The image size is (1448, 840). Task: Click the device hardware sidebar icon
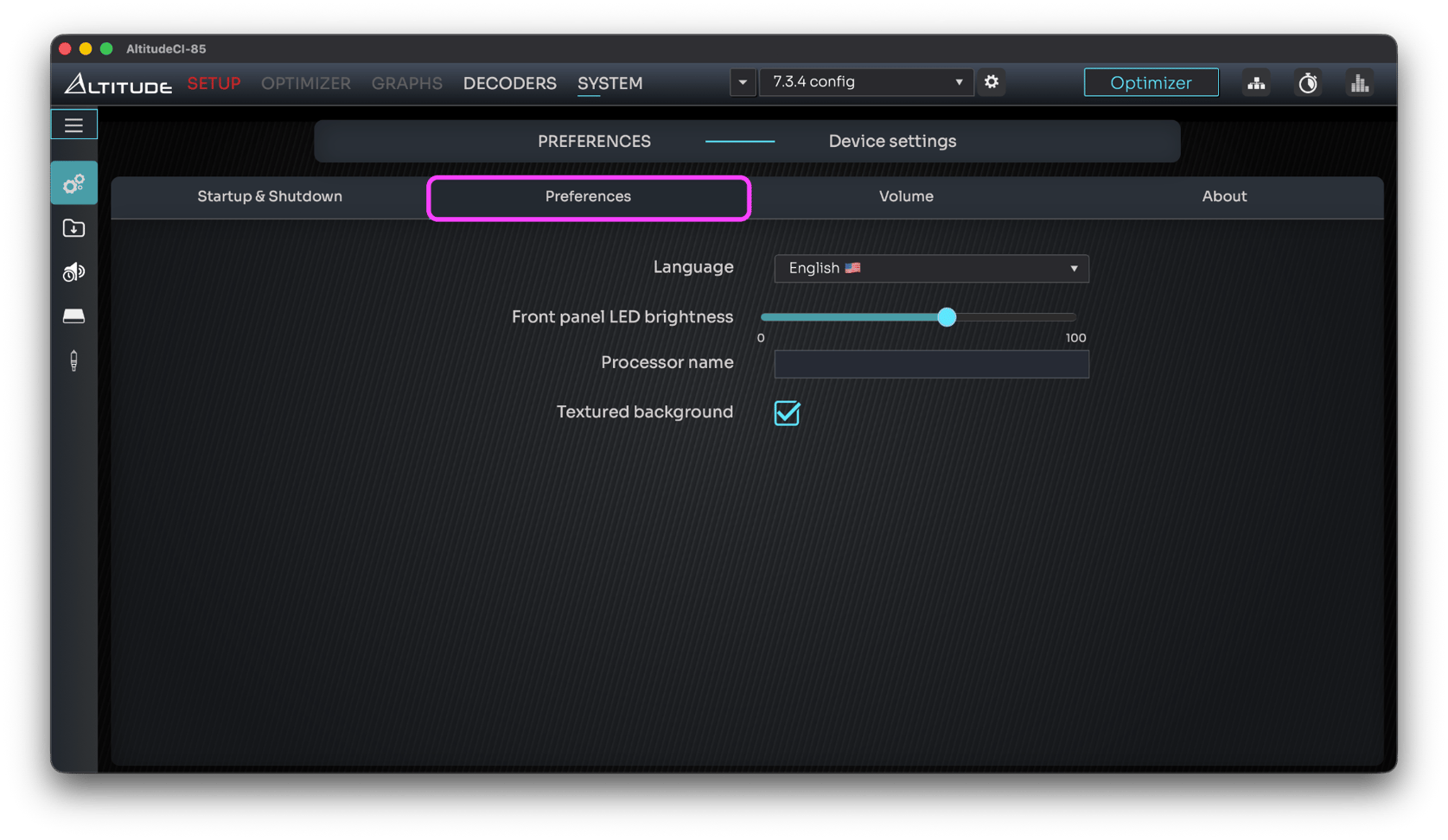(73, 316)
